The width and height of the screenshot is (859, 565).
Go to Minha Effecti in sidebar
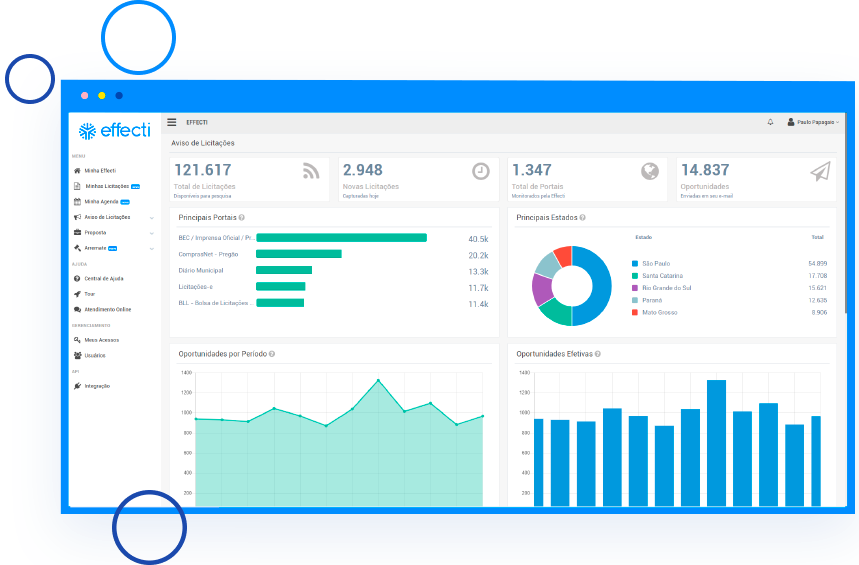click(x=99, y=171)
